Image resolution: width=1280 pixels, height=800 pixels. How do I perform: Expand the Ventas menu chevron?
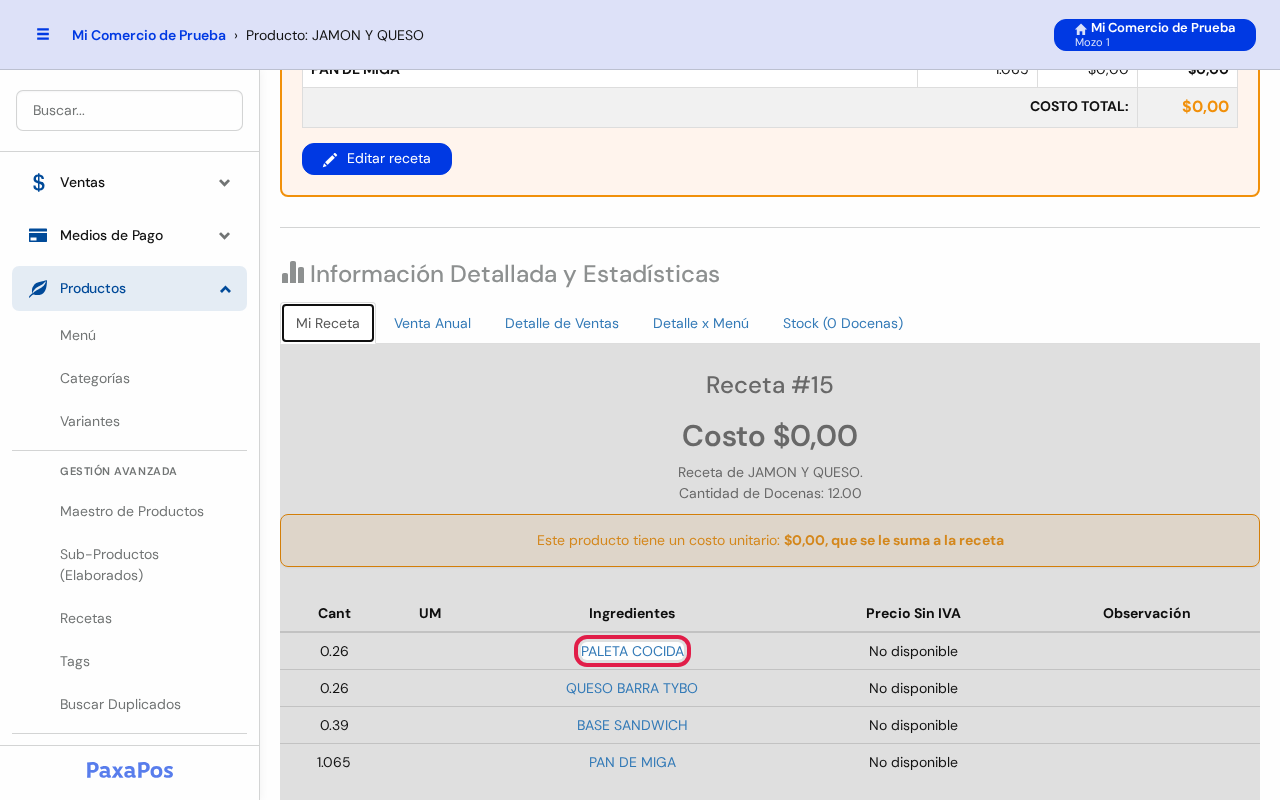point(225,182)
